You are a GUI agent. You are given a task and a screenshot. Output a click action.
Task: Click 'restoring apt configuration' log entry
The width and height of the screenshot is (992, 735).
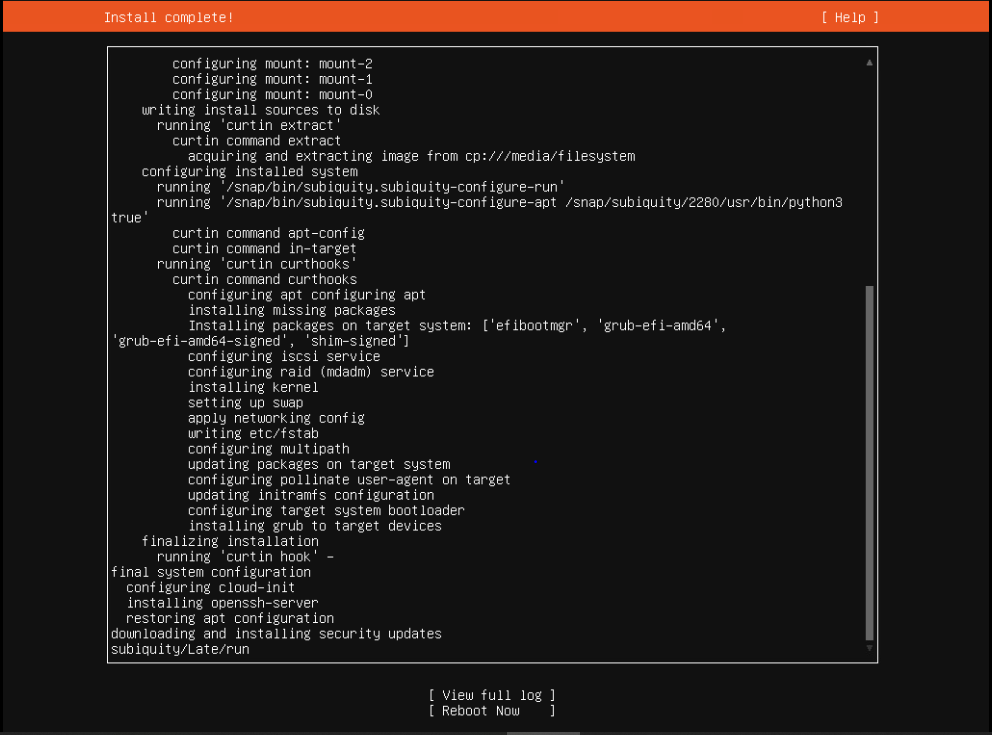pos(230,618)
